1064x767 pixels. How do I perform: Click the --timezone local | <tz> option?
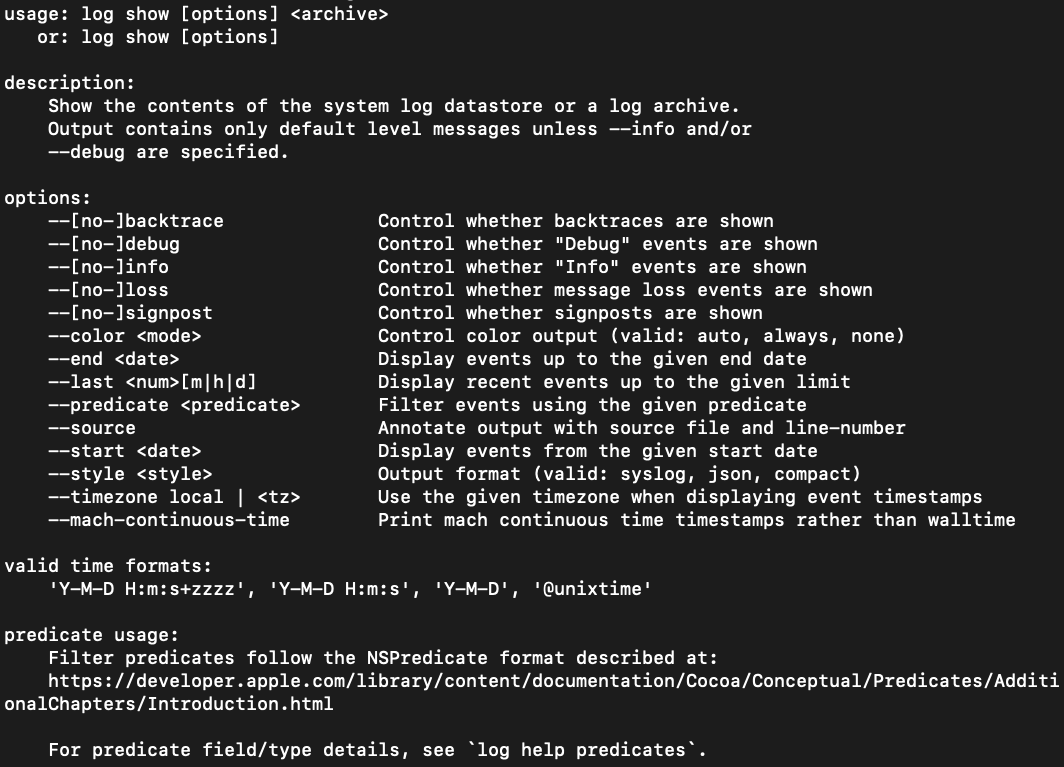tap(174, 497)
